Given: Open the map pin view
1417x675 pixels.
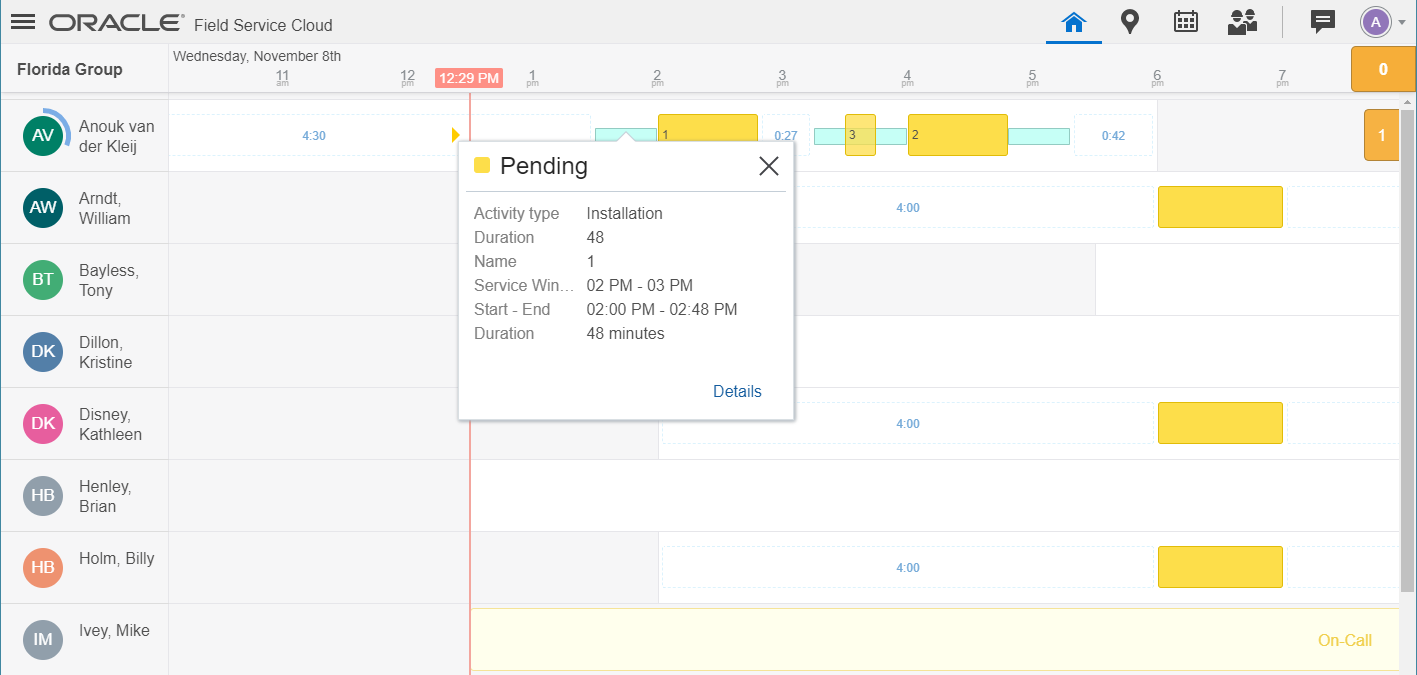Looking at the screenshot, I should (1130, 22).
